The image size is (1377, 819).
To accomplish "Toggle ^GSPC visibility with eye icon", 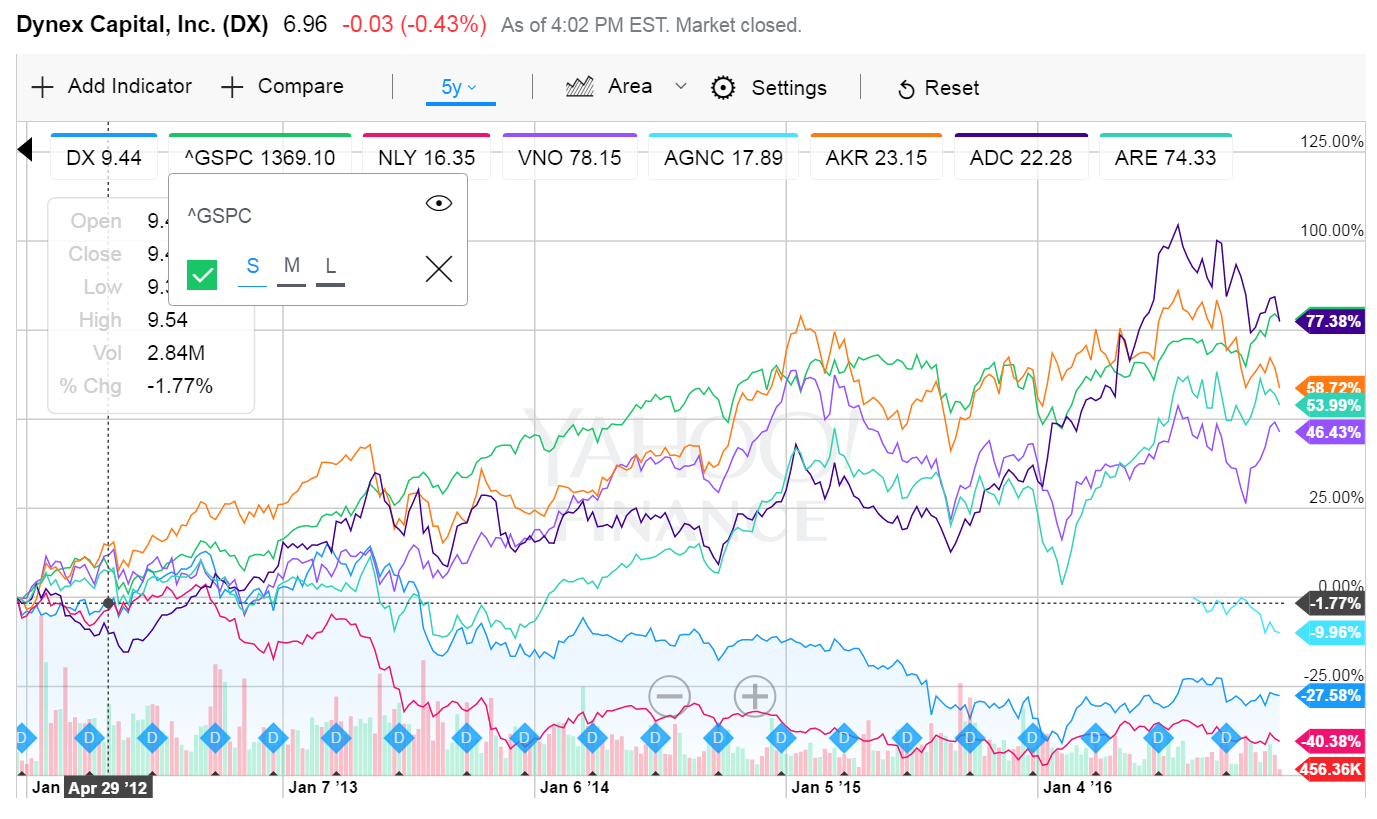I will (x=439, y=204).
